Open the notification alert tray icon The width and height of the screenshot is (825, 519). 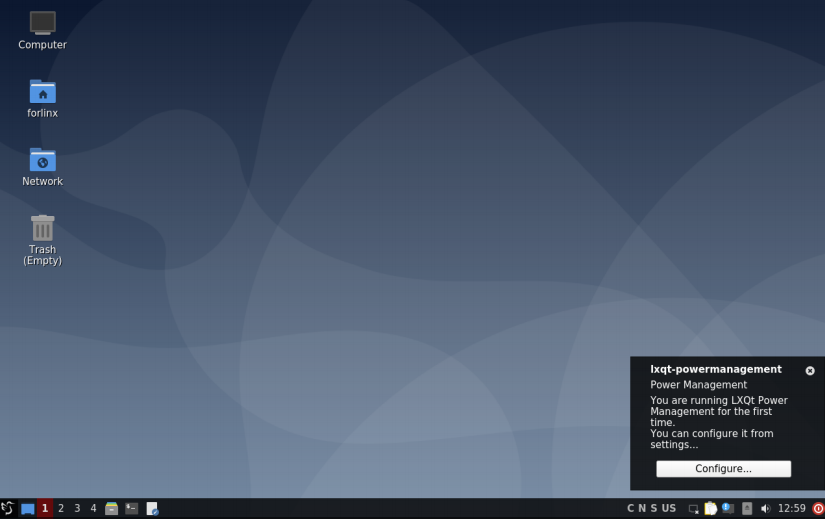pos(728,508)
